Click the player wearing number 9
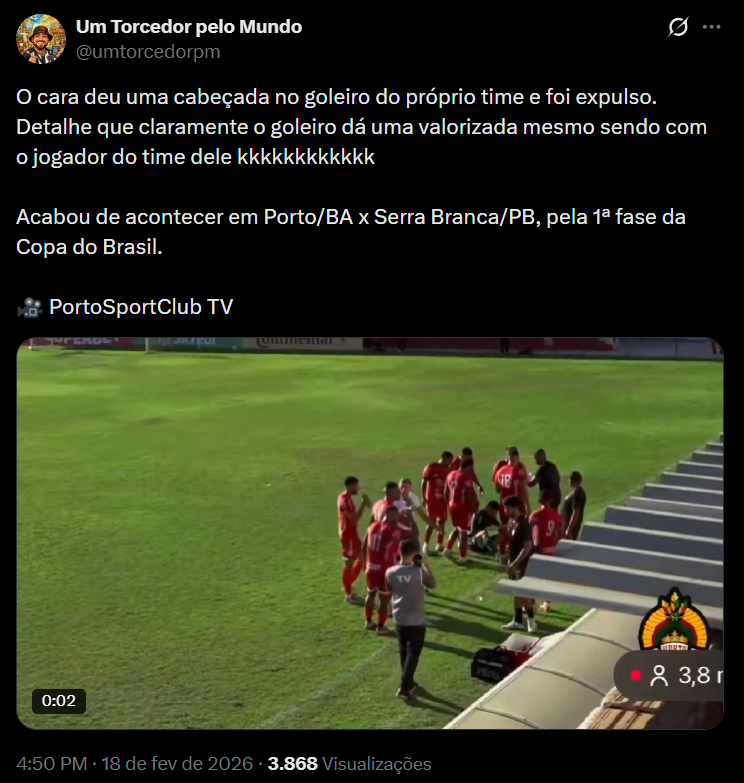Image resolution: width=744 pixels, height=783 pixels. [545, 527]
